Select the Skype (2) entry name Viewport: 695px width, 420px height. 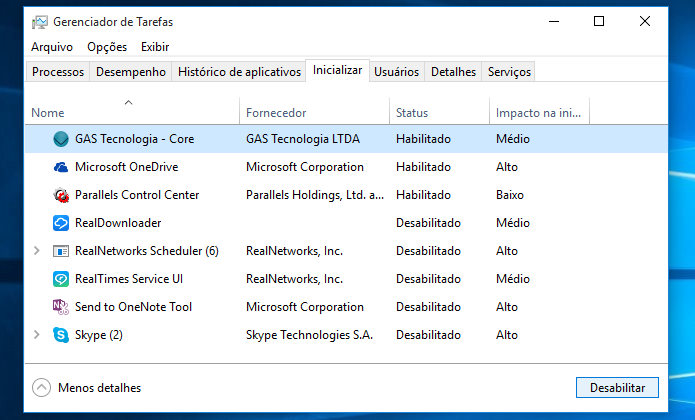[98, 335]
